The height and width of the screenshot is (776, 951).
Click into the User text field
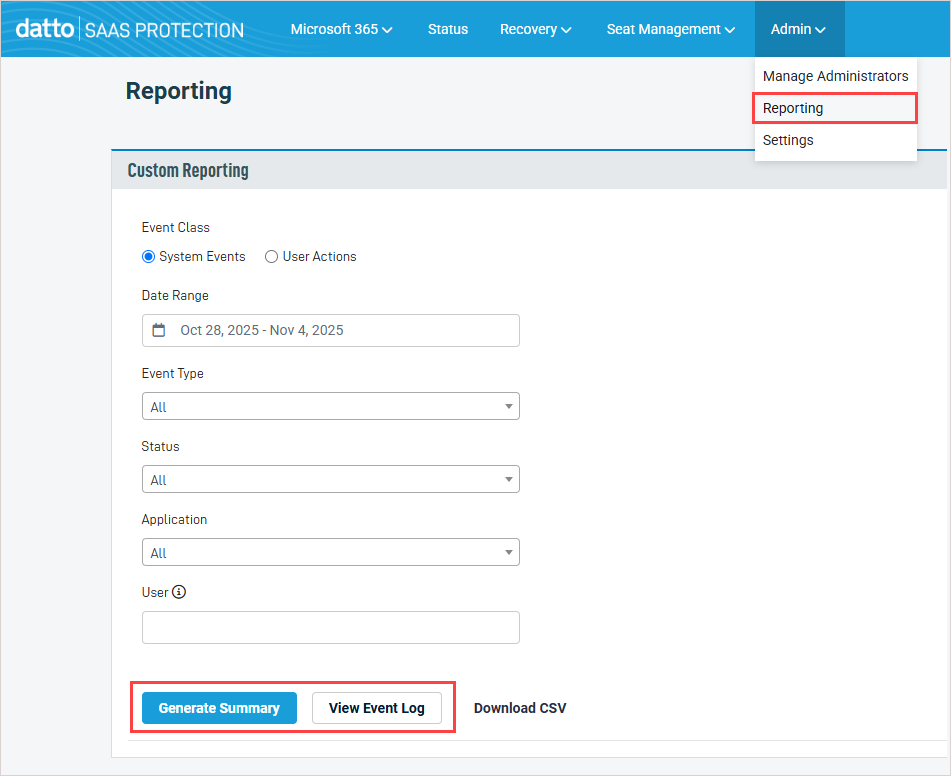pyautogui.click(x=330, y=627)
